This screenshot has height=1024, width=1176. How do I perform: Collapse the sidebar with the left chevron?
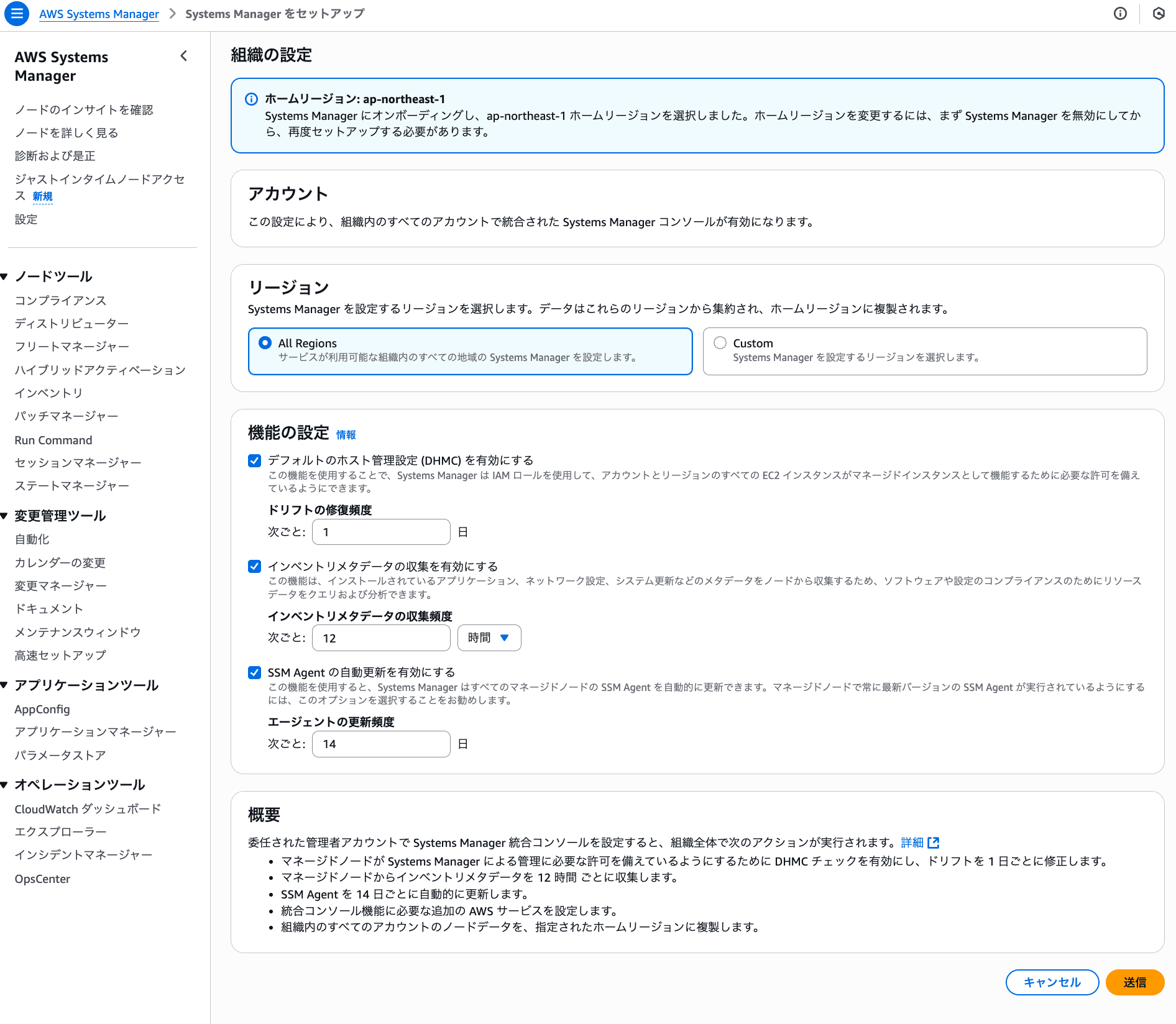tap(184, 56)
